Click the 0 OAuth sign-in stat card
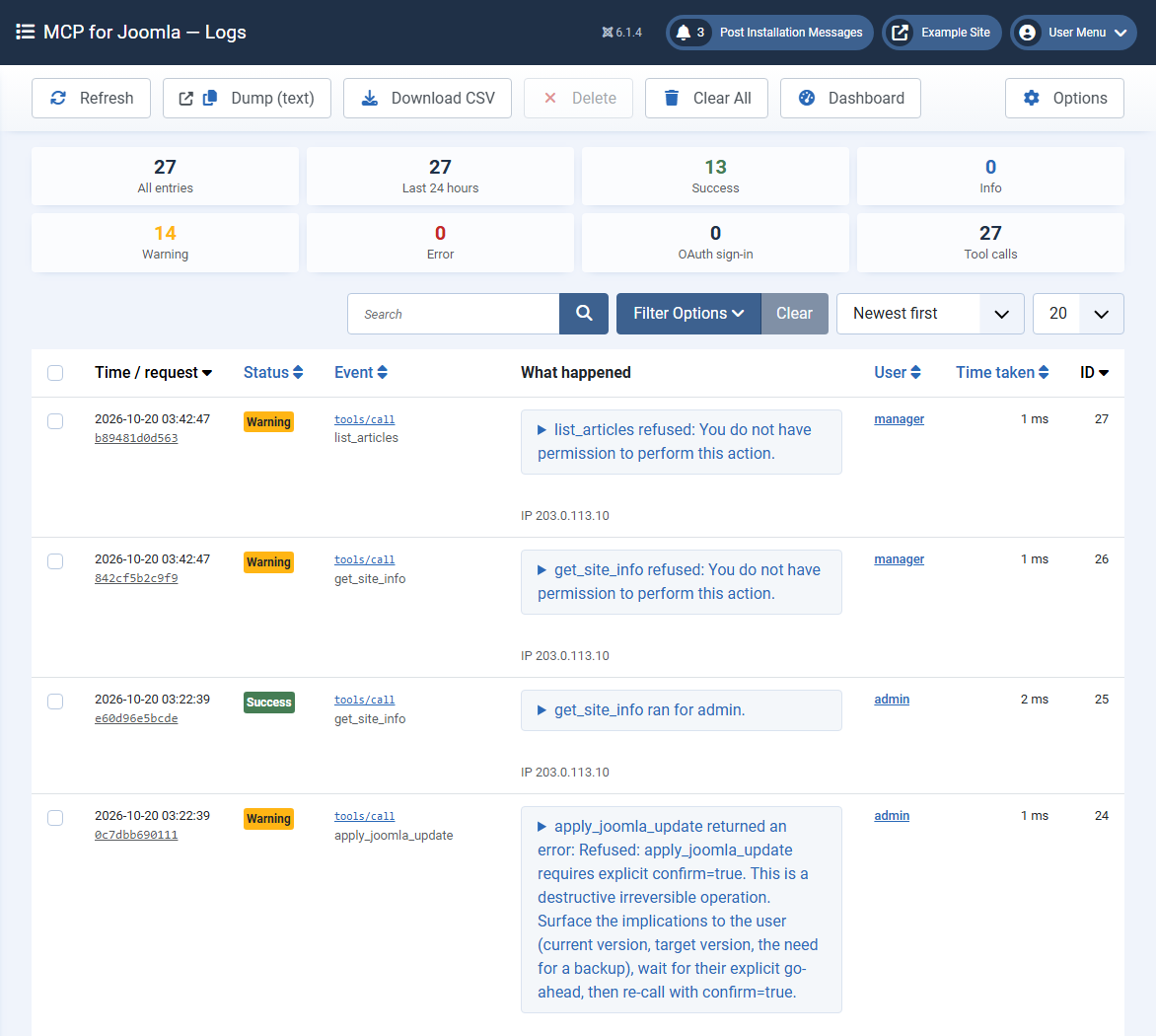 pyautogui.click(x=715, y=243)
